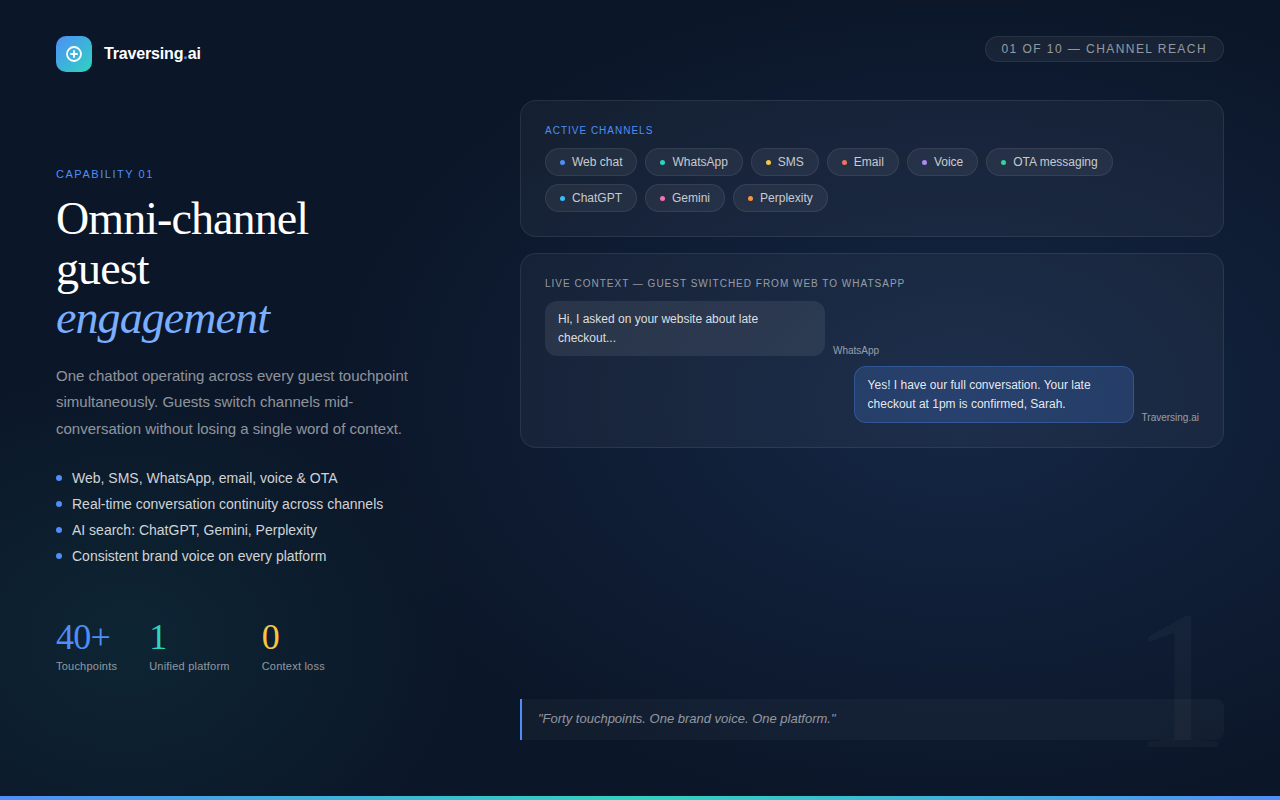Click the 40+ Touchpoints statistic
The image size is (1280, 800).
[x=87, y=647]
